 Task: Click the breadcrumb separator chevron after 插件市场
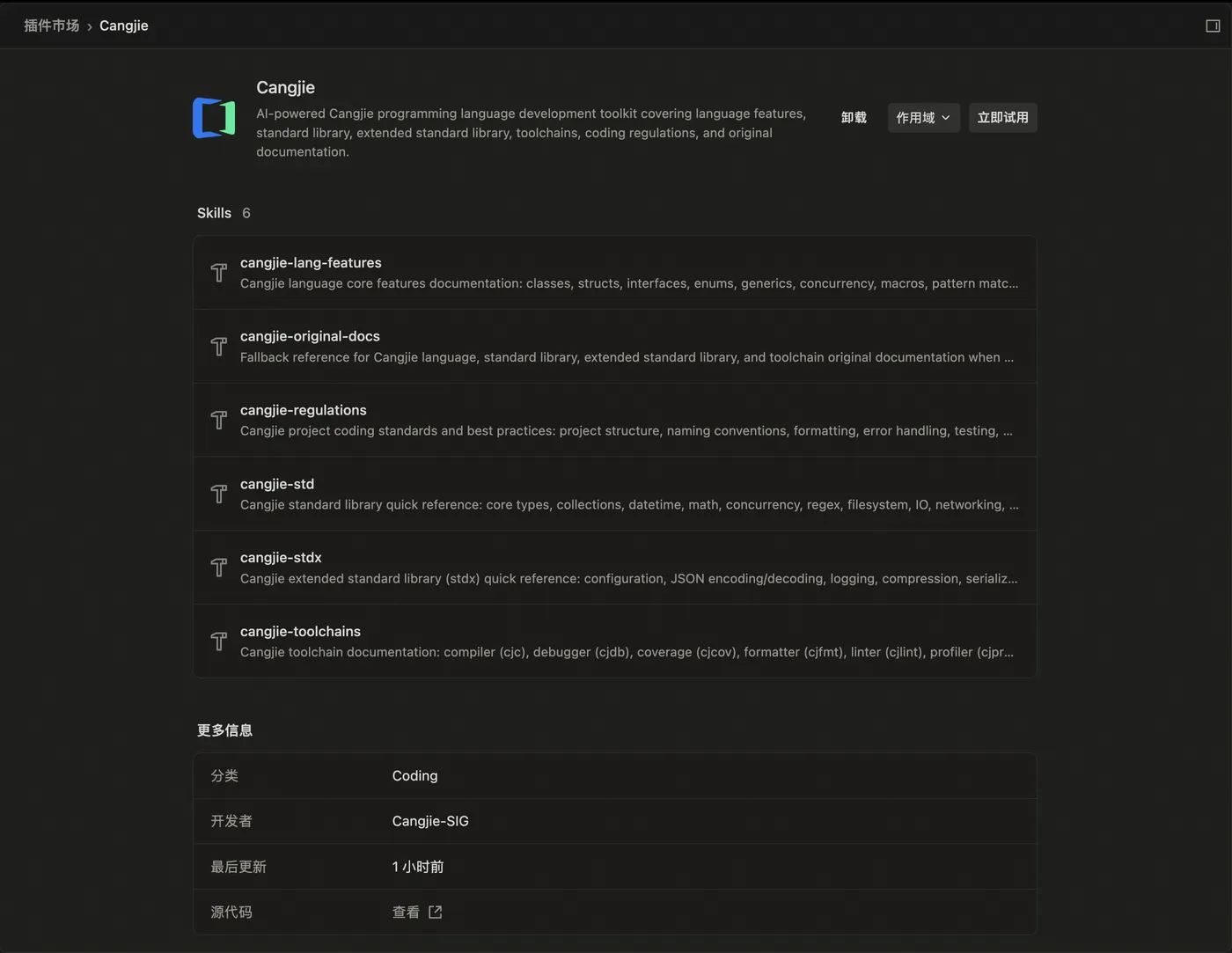(90, 26)
